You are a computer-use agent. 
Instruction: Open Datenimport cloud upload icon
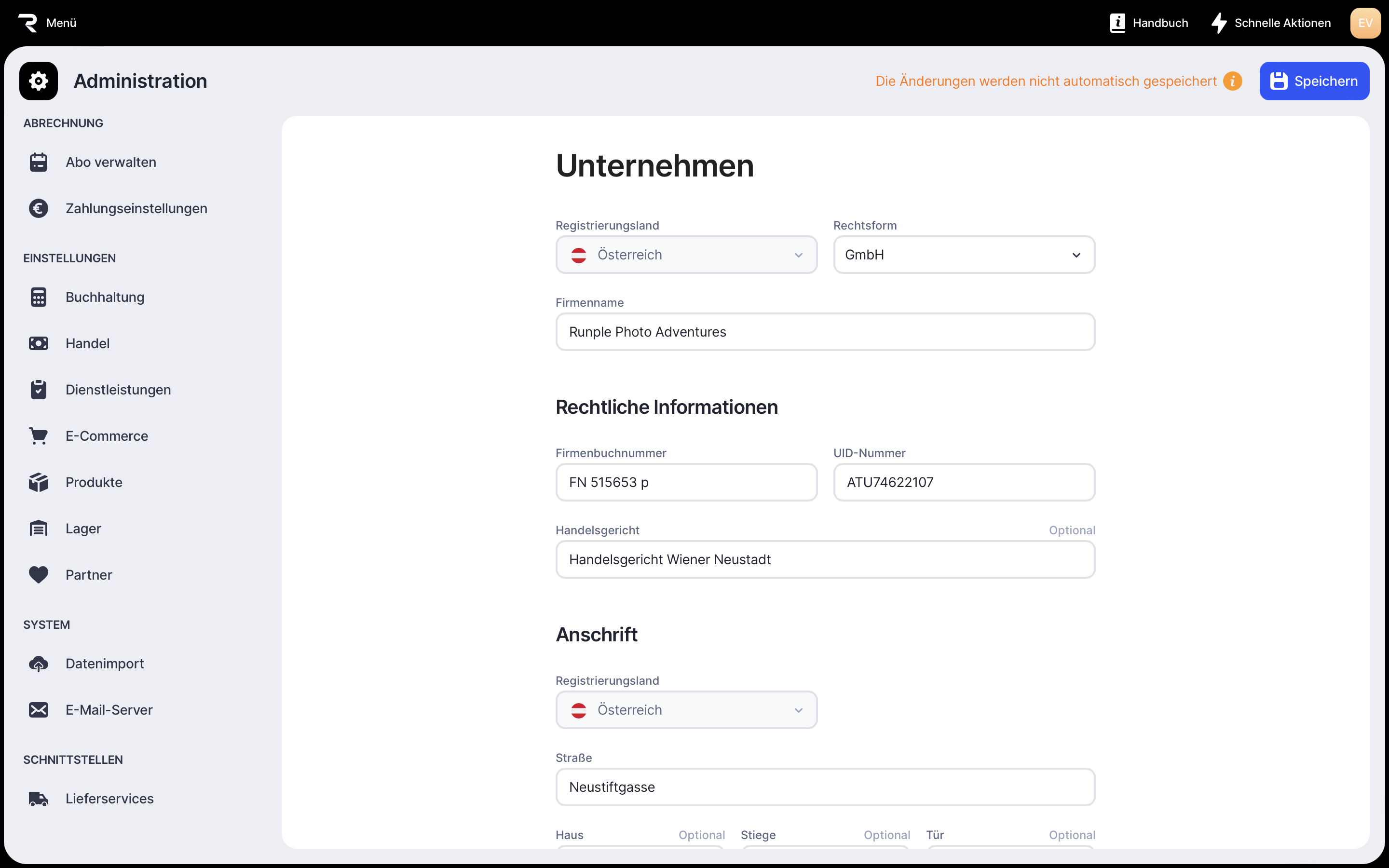pos(39,664)
